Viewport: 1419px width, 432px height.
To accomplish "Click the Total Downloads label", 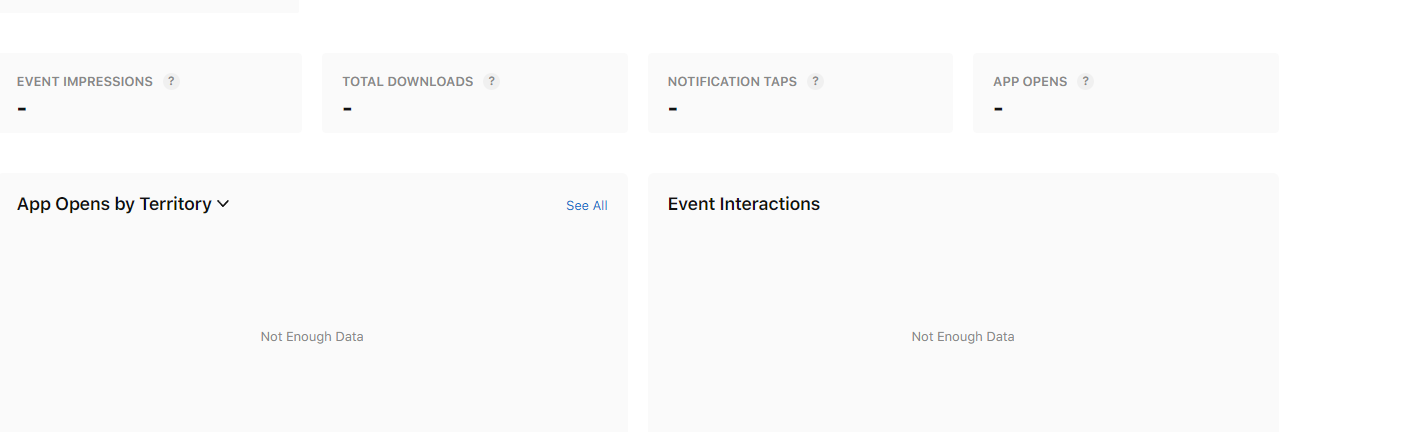I will [407, 82].
